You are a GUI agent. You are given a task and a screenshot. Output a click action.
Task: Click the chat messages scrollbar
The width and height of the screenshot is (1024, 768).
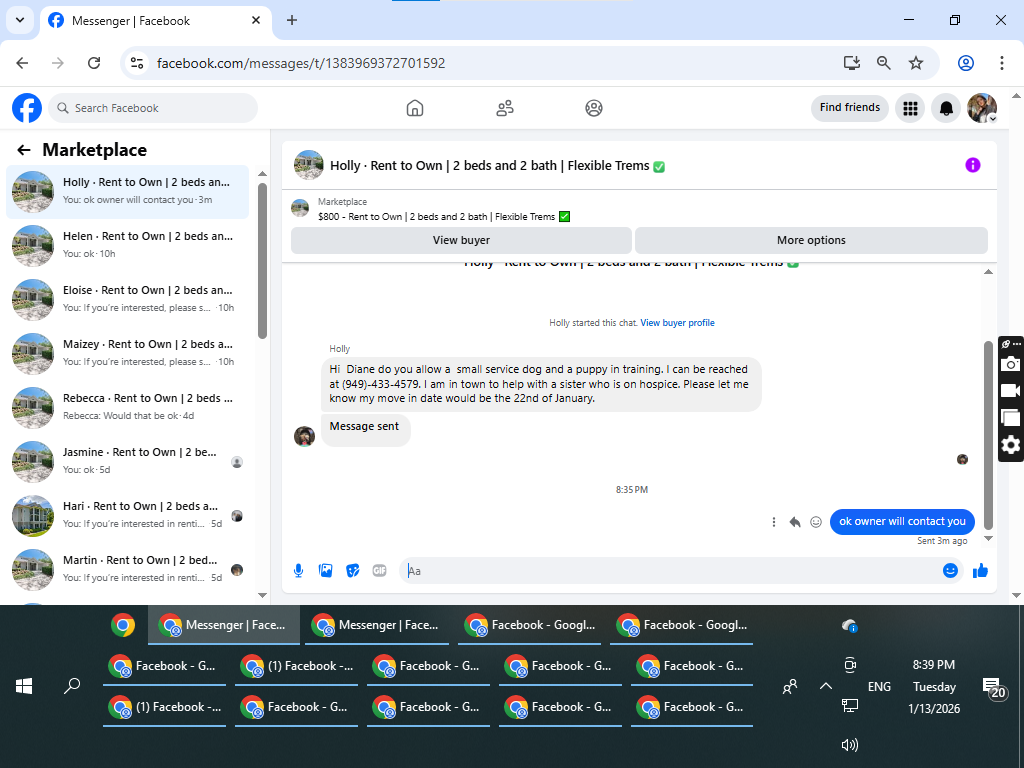(988, 435)
